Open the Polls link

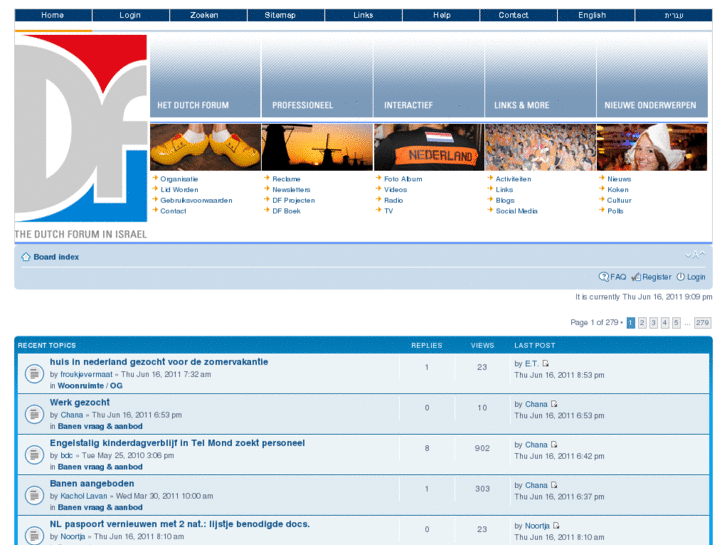pos(615,211)
